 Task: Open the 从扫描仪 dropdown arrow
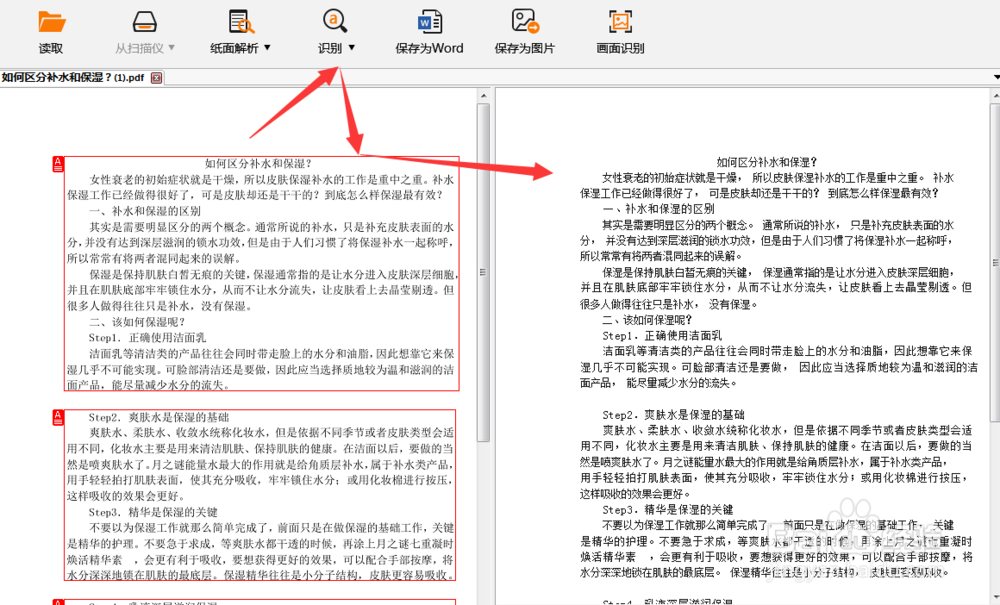(172, 48)
